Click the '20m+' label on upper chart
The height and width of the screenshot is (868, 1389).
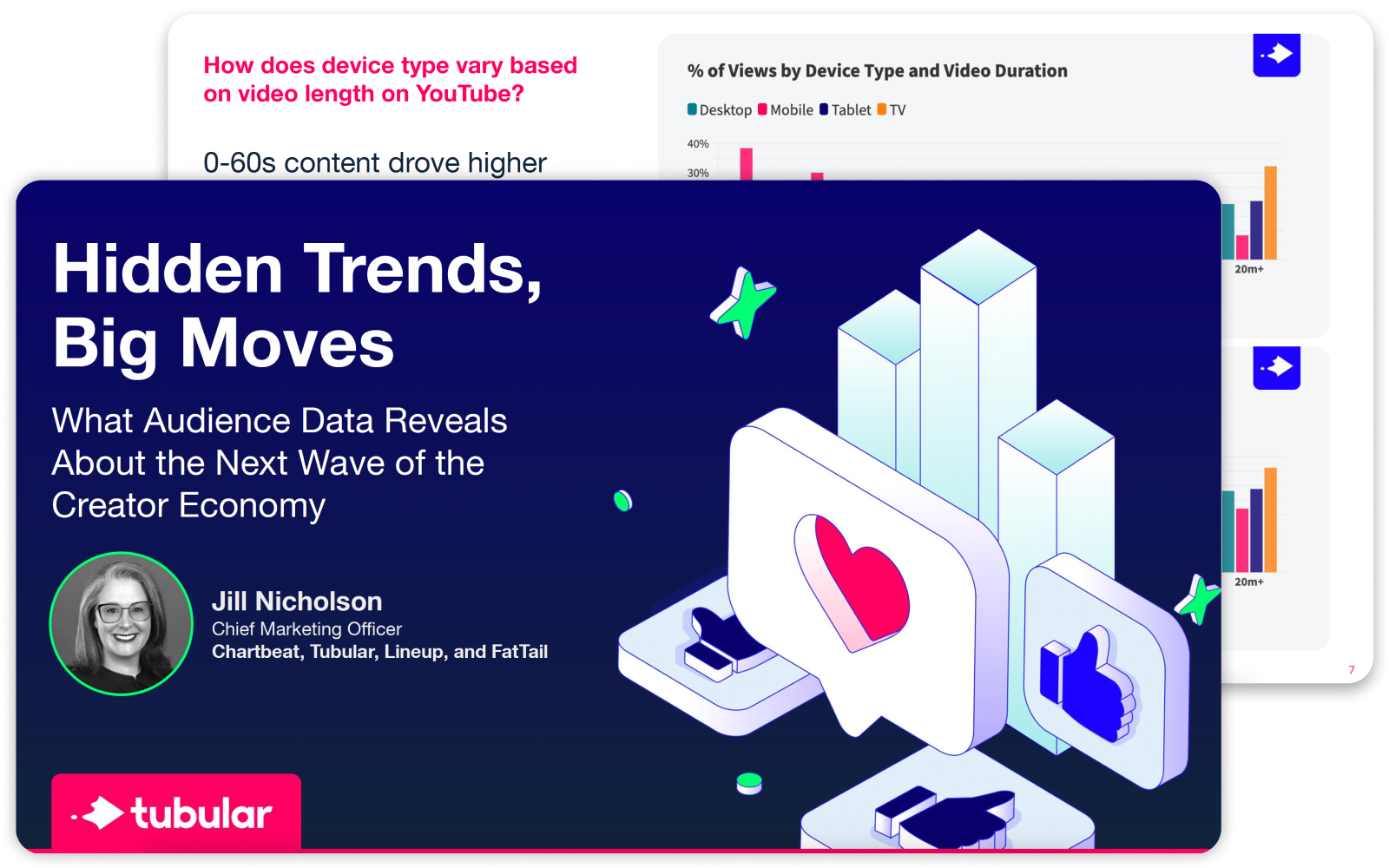(1249, 270)
